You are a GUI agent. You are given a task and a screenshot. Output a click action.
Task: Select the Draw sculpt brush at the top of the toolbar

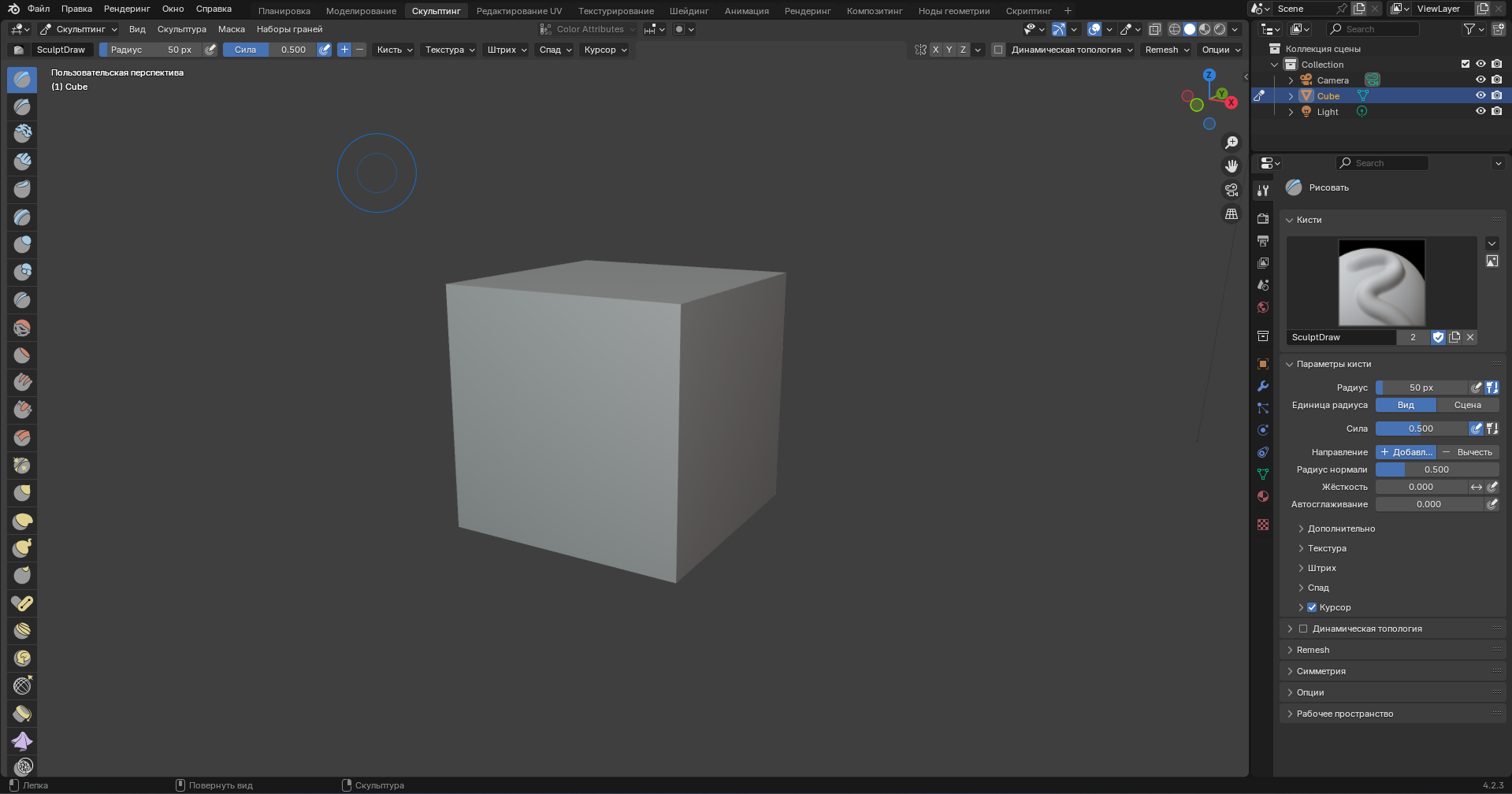coord(22,80)
